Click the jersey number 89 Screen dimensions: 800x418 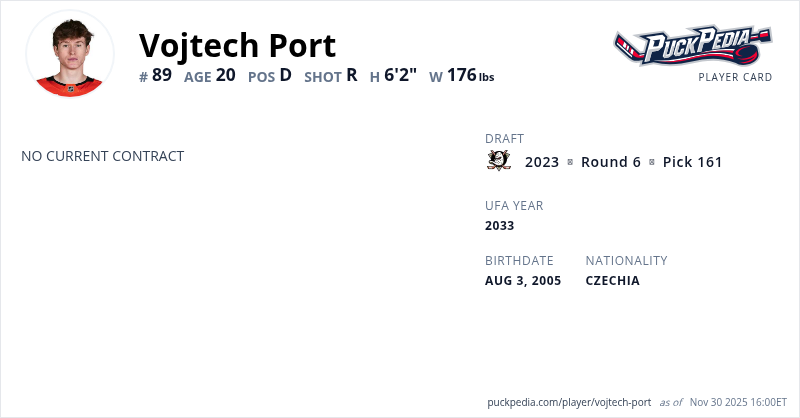tap(156, 75)
